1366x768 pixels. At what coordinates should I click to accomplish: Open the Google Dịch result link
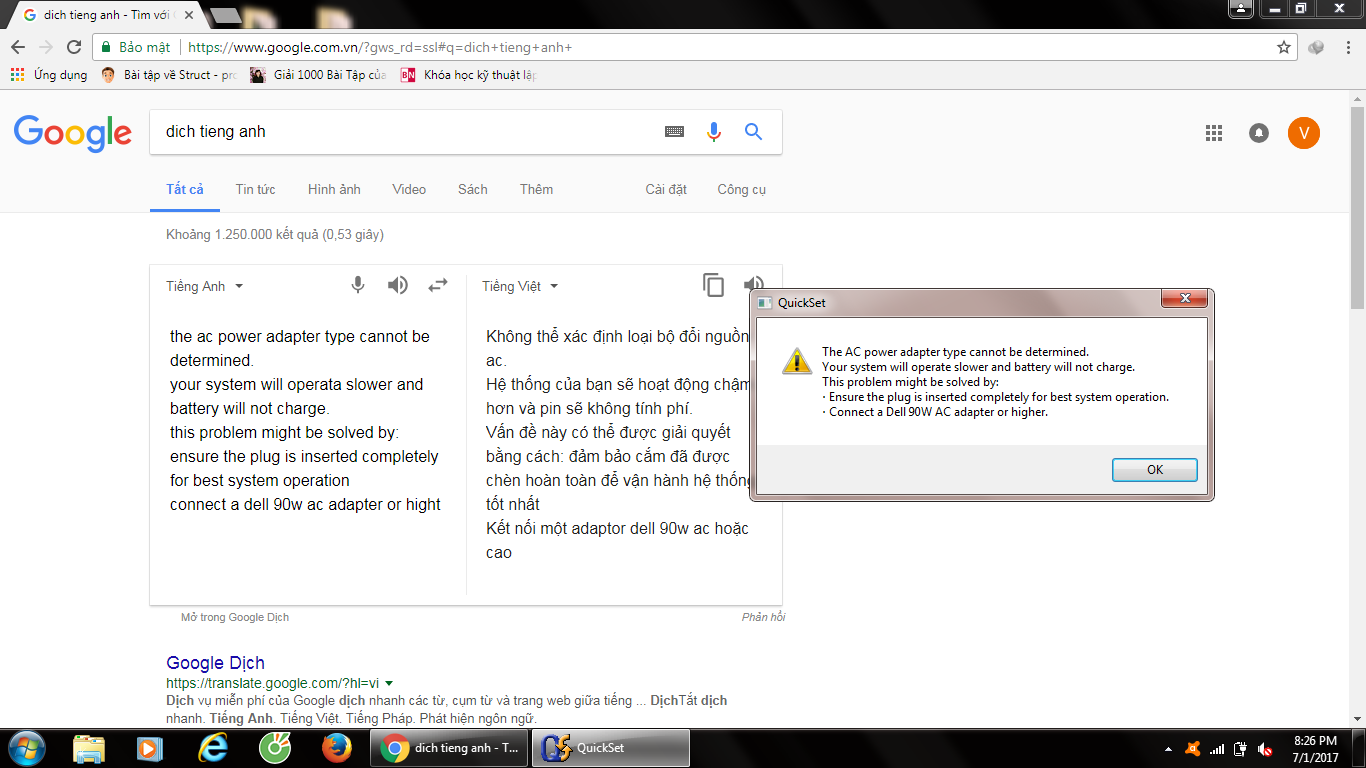215,663
